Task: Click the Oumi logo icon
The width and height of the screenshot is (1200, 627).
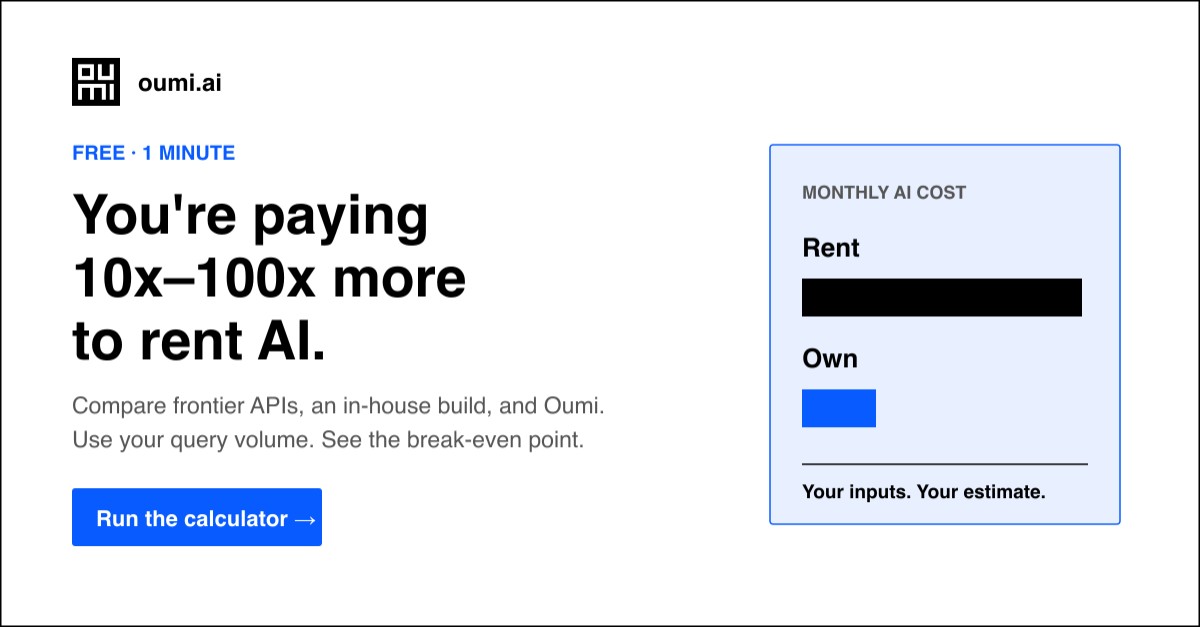Action: tap(96, 82)
